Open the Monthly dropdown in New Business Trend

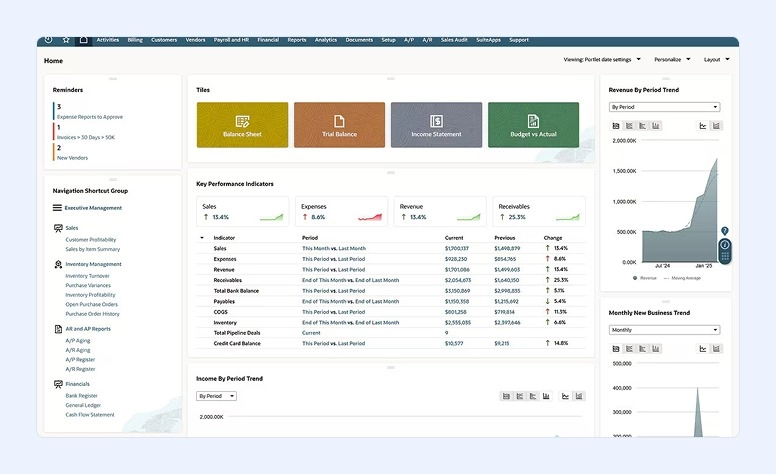pyautogui.click(x=664, y=330)
